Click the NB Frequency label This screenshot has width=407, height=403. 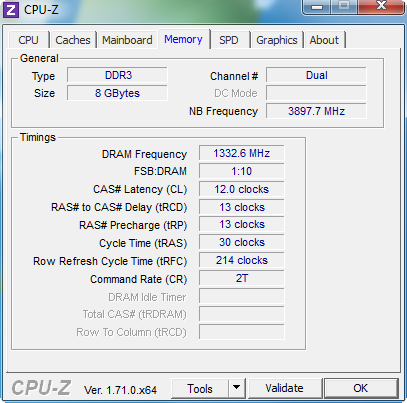(x=223, y=111)
